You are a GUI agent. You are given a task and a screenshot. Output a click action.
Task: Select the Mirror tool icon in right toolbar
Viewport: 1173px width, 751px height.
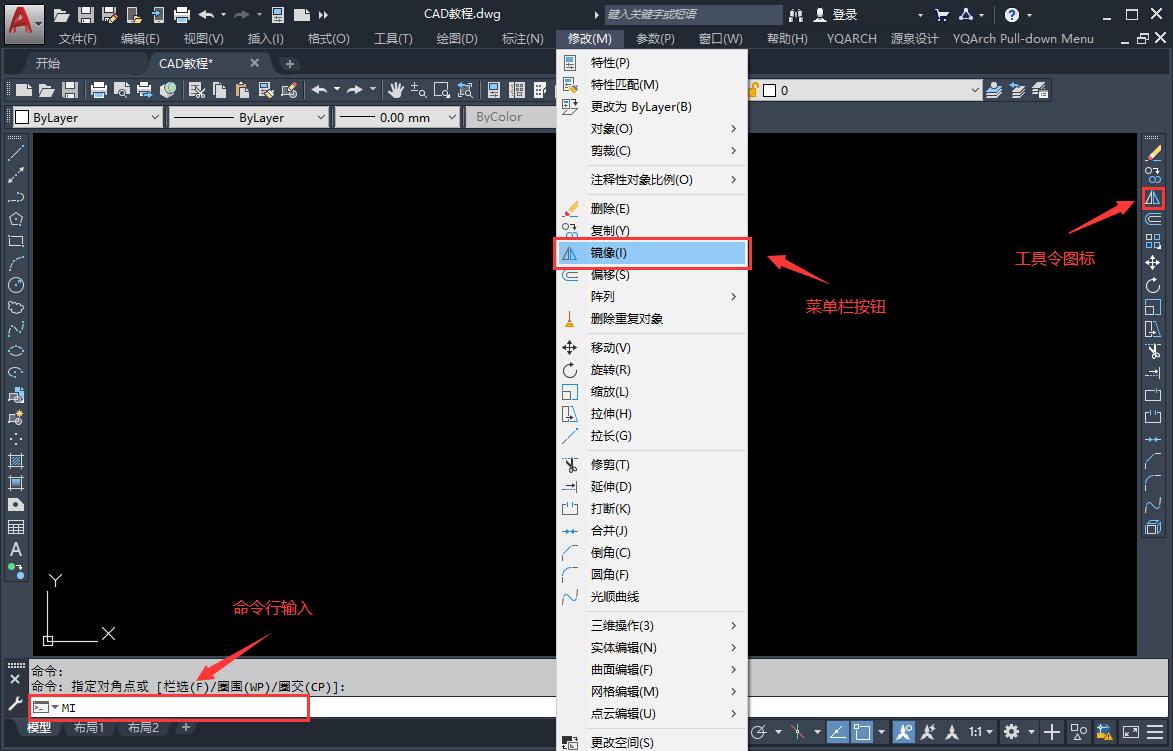pyautogui.click(x=1153, y=197)
